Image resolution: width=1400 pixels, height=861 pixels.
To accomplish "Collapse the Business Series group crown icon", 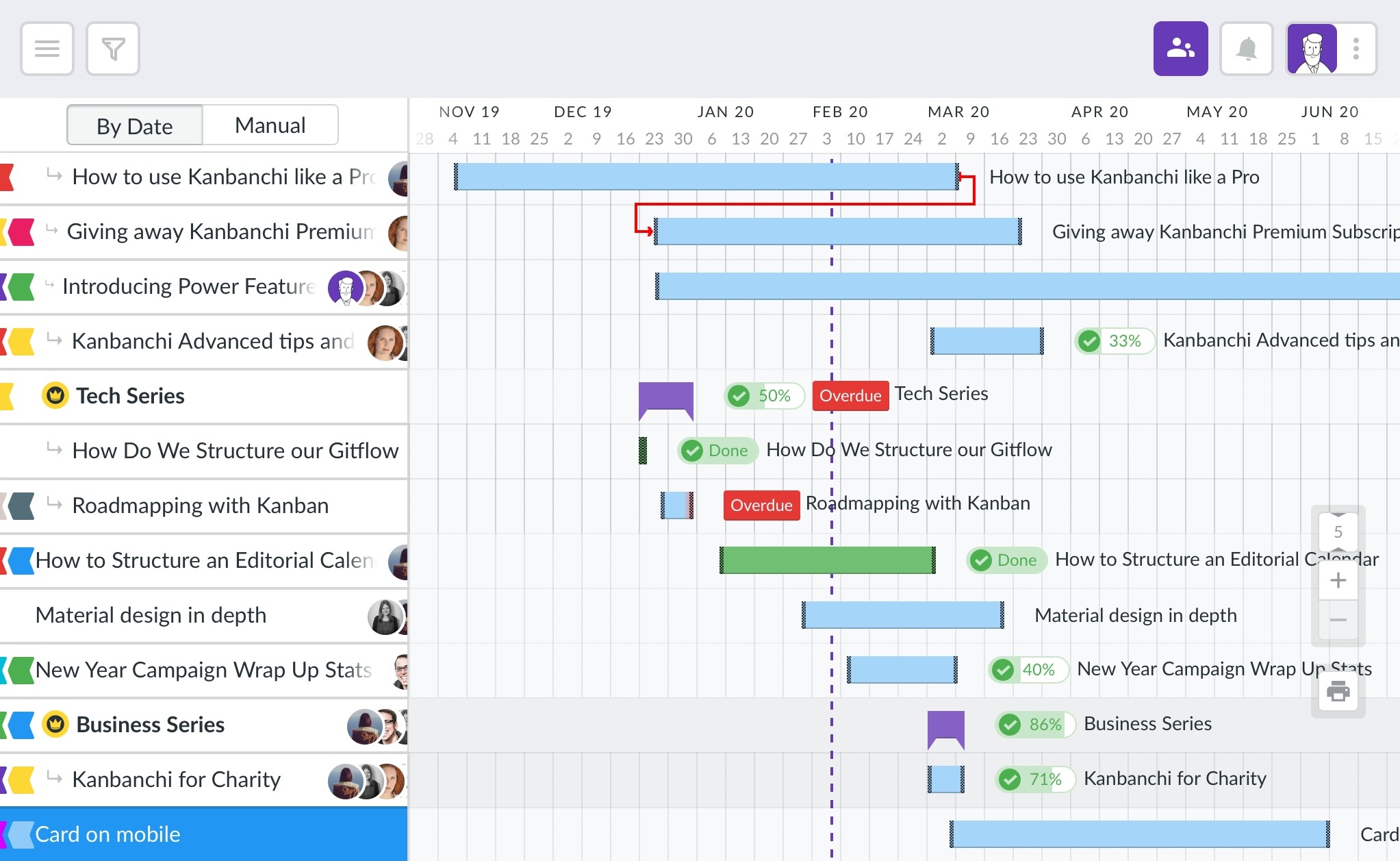I will click(55, 724).
